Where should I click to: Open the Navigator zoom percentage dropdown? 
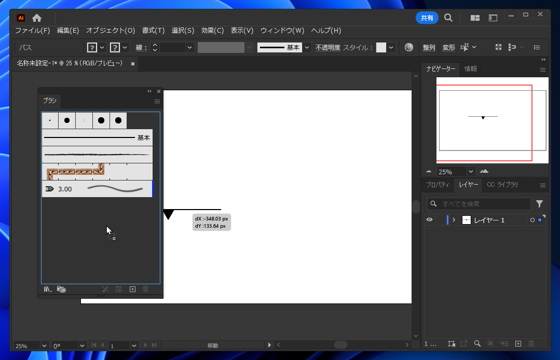pyautogui.click(x=471, y=172)
